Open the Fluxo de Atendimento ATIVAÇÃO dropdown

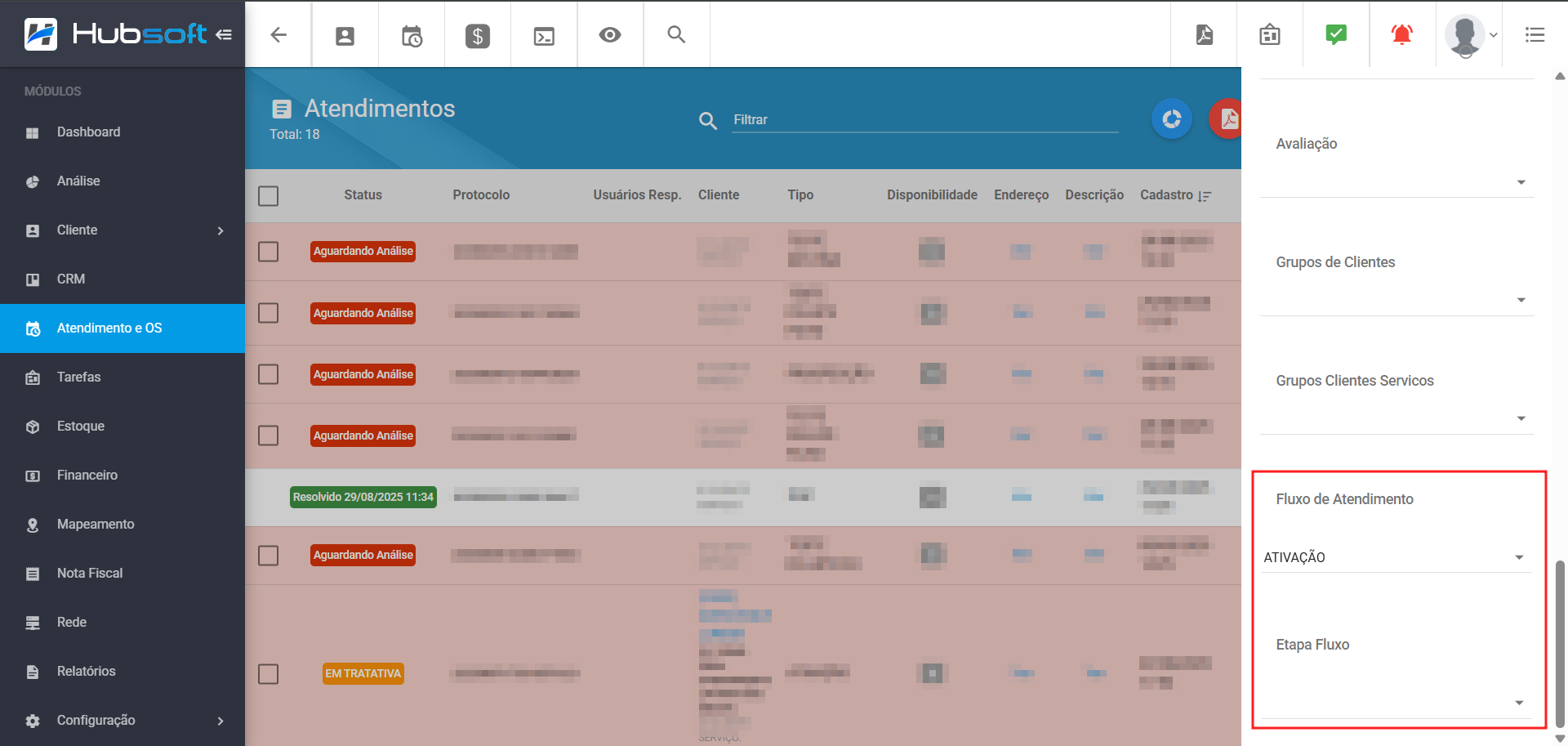click(1395, 557)
